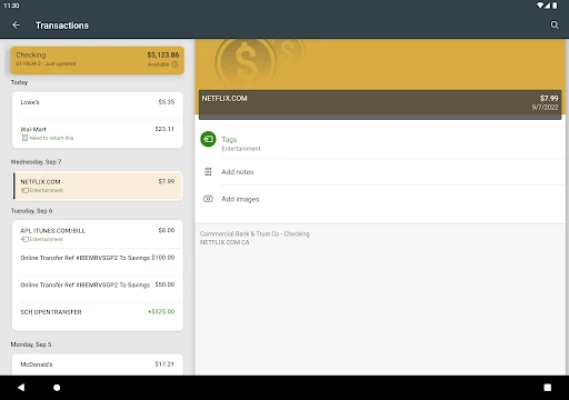This screenshot has height=400, width=569.
Task: Select the APL ITUNES.COM/BILL transaction
Action: (x=97, y=234)
